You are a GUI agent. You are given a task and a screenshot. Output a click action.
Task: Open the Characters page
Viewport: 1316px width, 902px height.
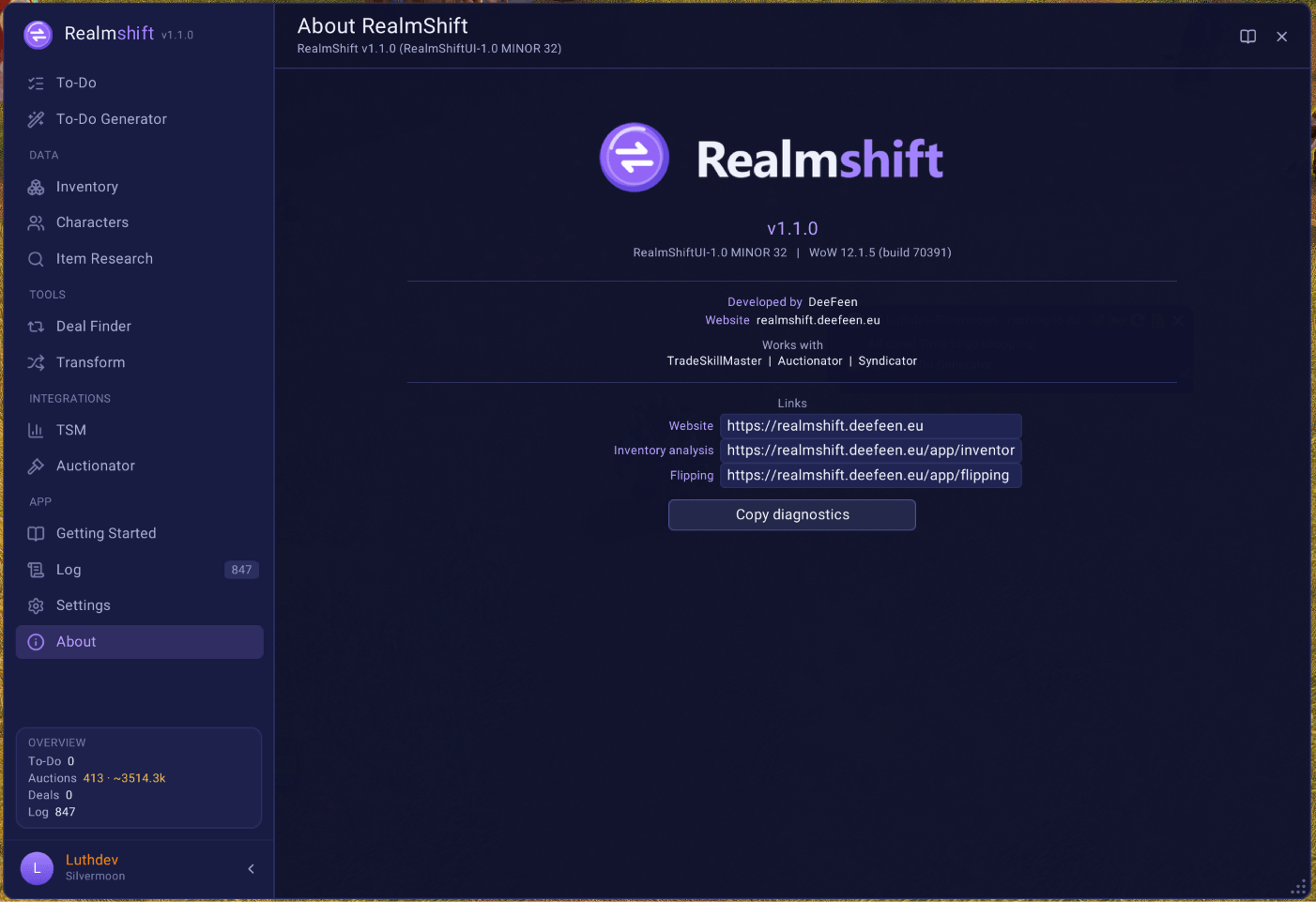[140, 222]
